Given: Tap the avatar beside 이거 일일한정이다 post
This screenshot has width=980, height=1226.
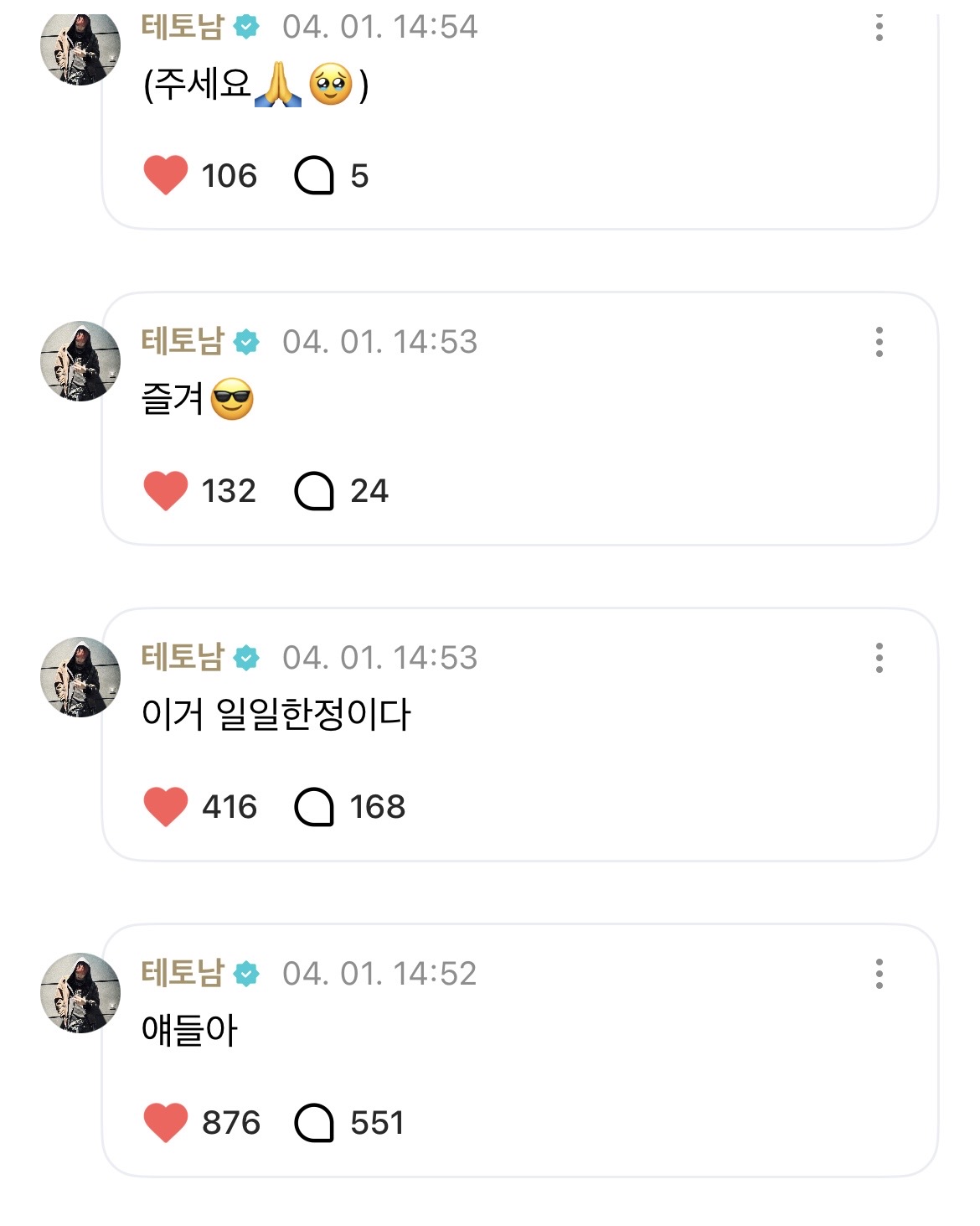Looking at the screenshot, I should (80, 677).
